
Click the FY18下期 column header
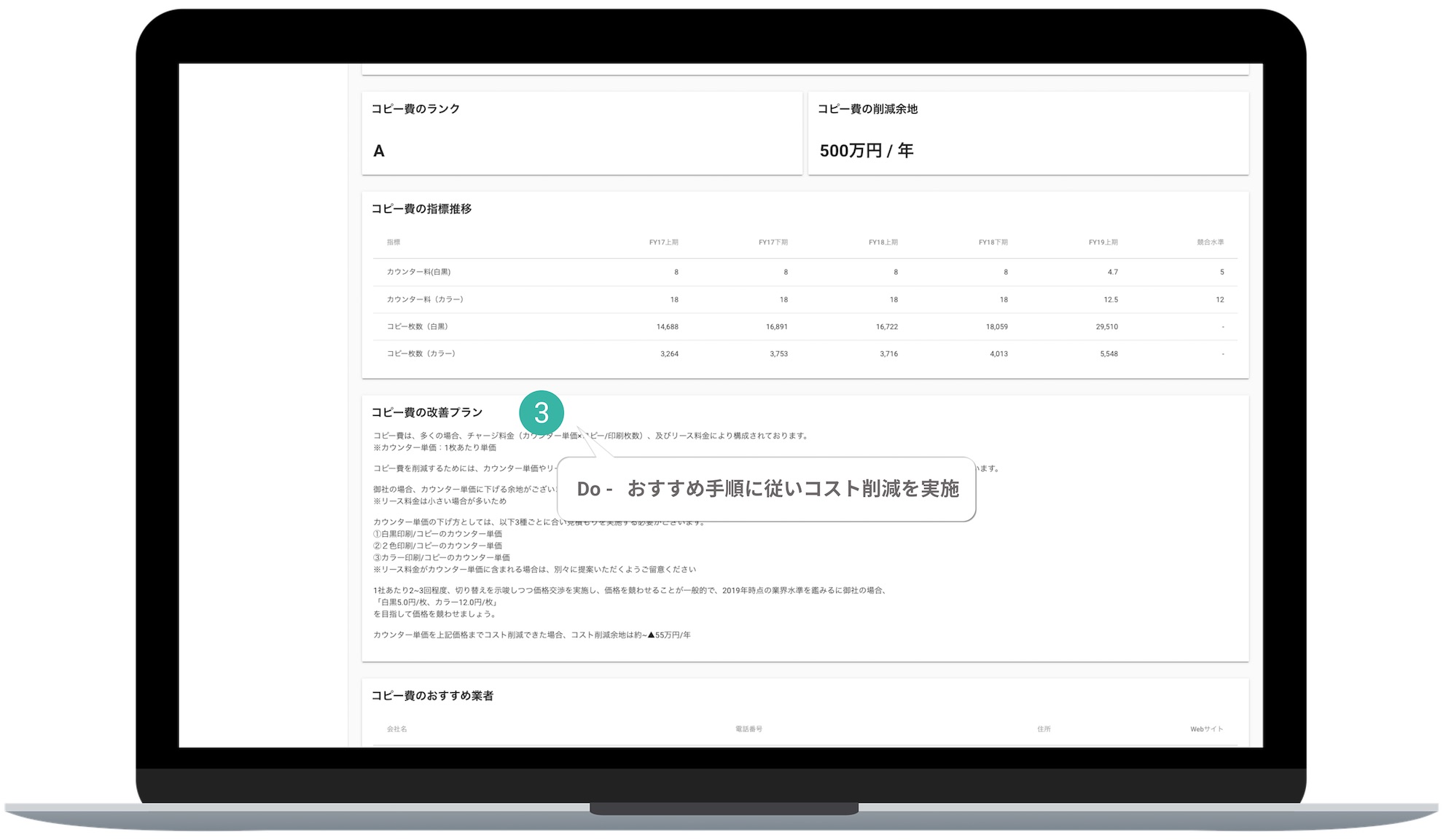[993, 243]
